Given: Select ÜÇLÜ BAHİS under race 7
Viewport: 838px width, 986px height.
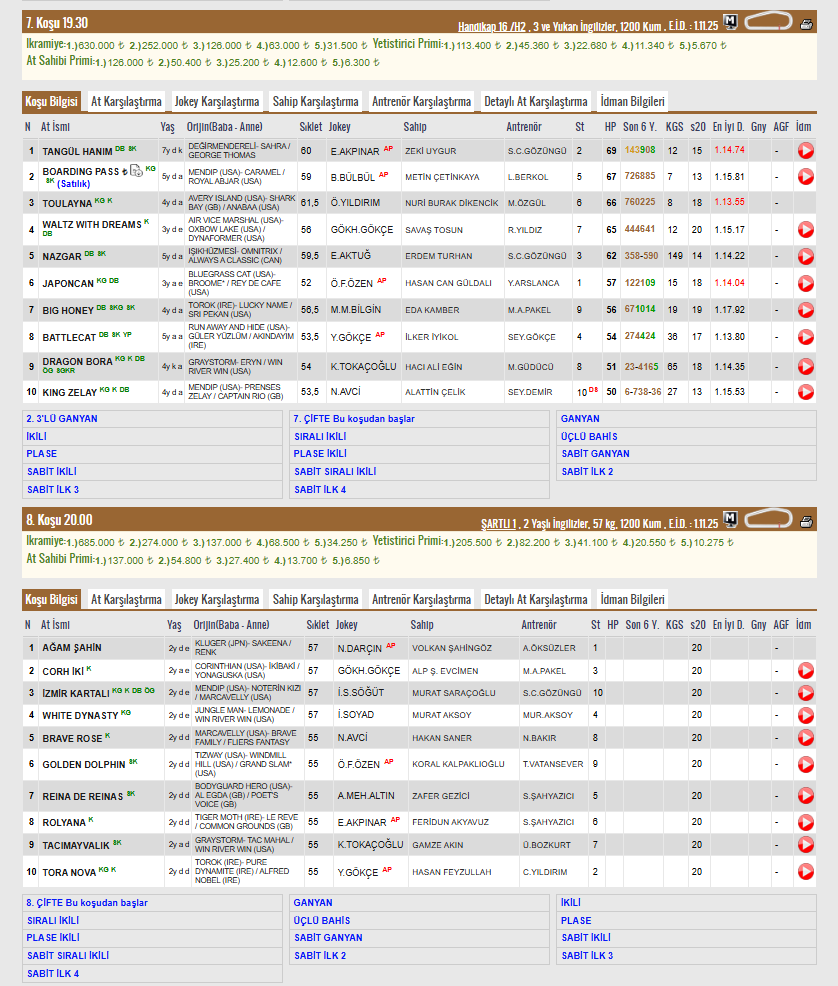Looking at the screenshot, I should click(x=589, y=436).
